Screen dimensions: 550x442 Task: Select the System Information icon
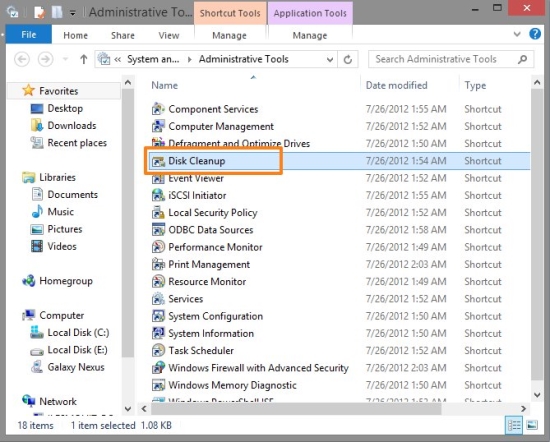coord(158,333)
